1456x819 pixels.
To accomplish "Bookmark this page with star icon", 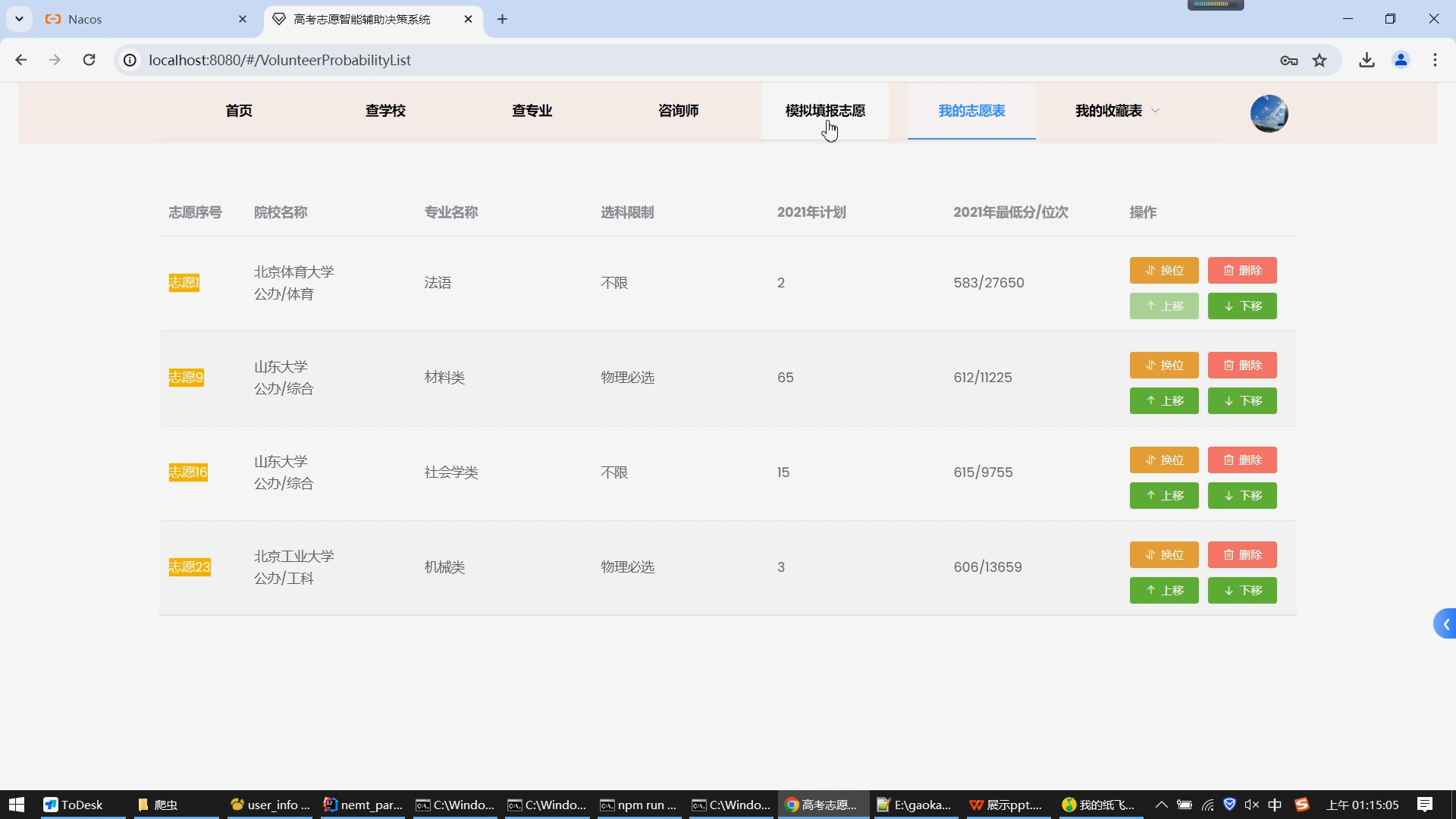I will (1319, 60).
